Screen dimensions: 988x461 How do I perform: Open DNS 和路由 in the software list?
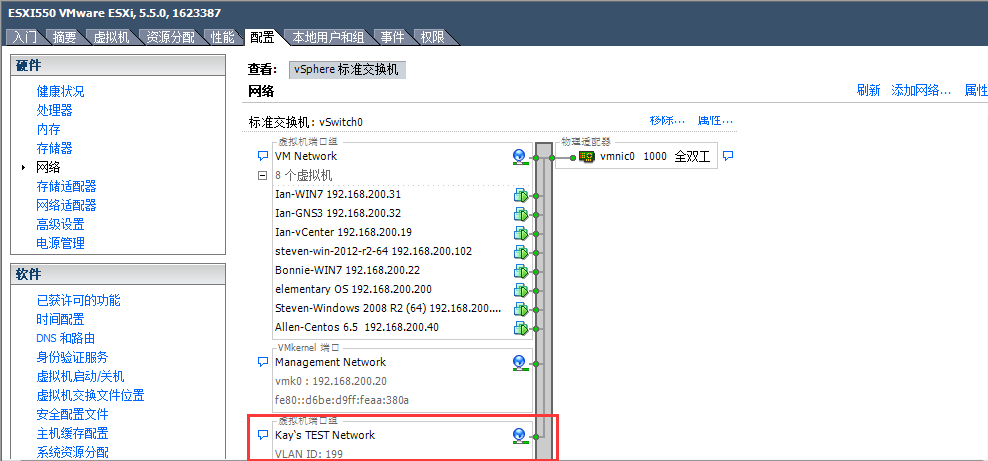pyautogui.click(x=66, y=338)
